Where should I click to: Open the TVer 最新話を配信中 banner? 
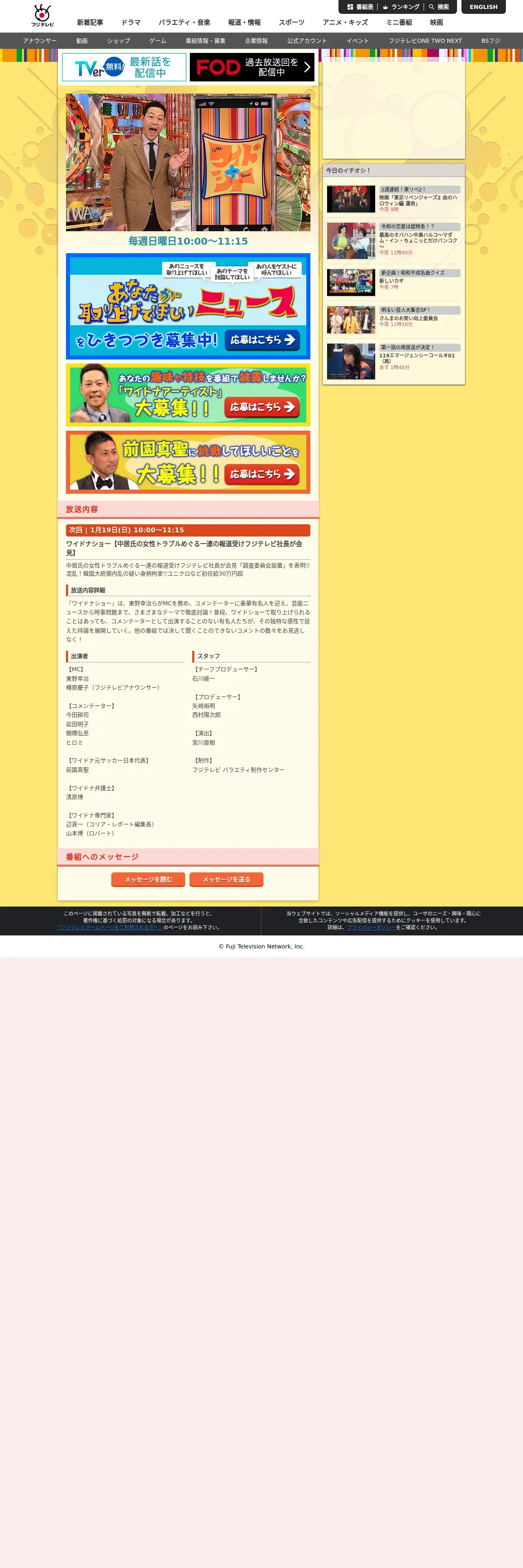pos(124,67)
